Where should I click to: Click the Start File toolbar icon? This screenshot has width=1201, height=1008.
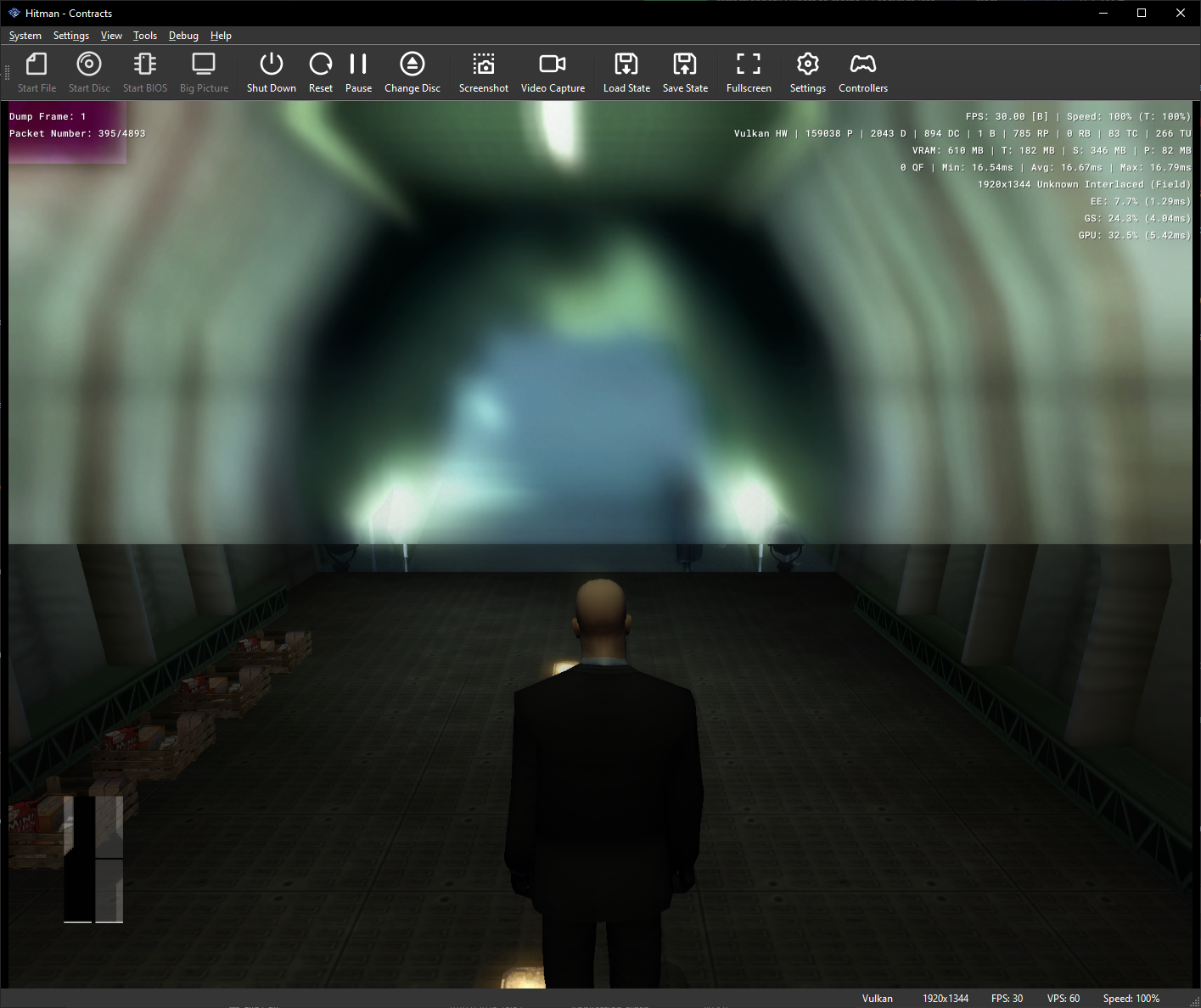(36, 73)
